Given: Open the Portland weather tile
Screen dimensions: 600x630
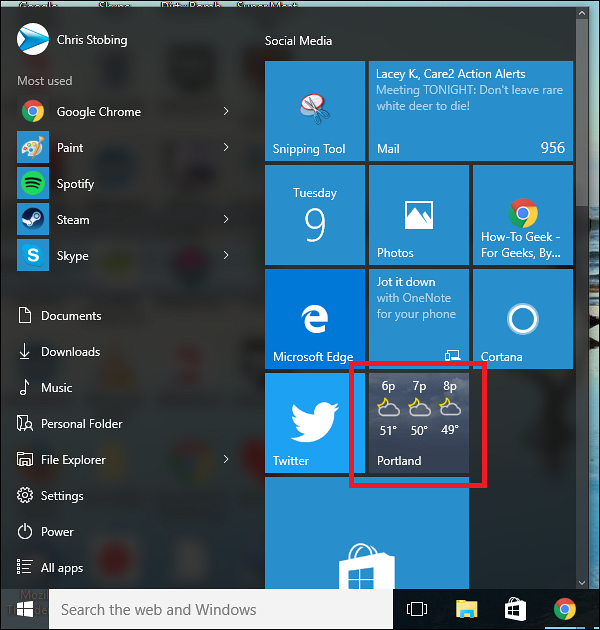Looking at the screenshot, I should tap(418, 422).
